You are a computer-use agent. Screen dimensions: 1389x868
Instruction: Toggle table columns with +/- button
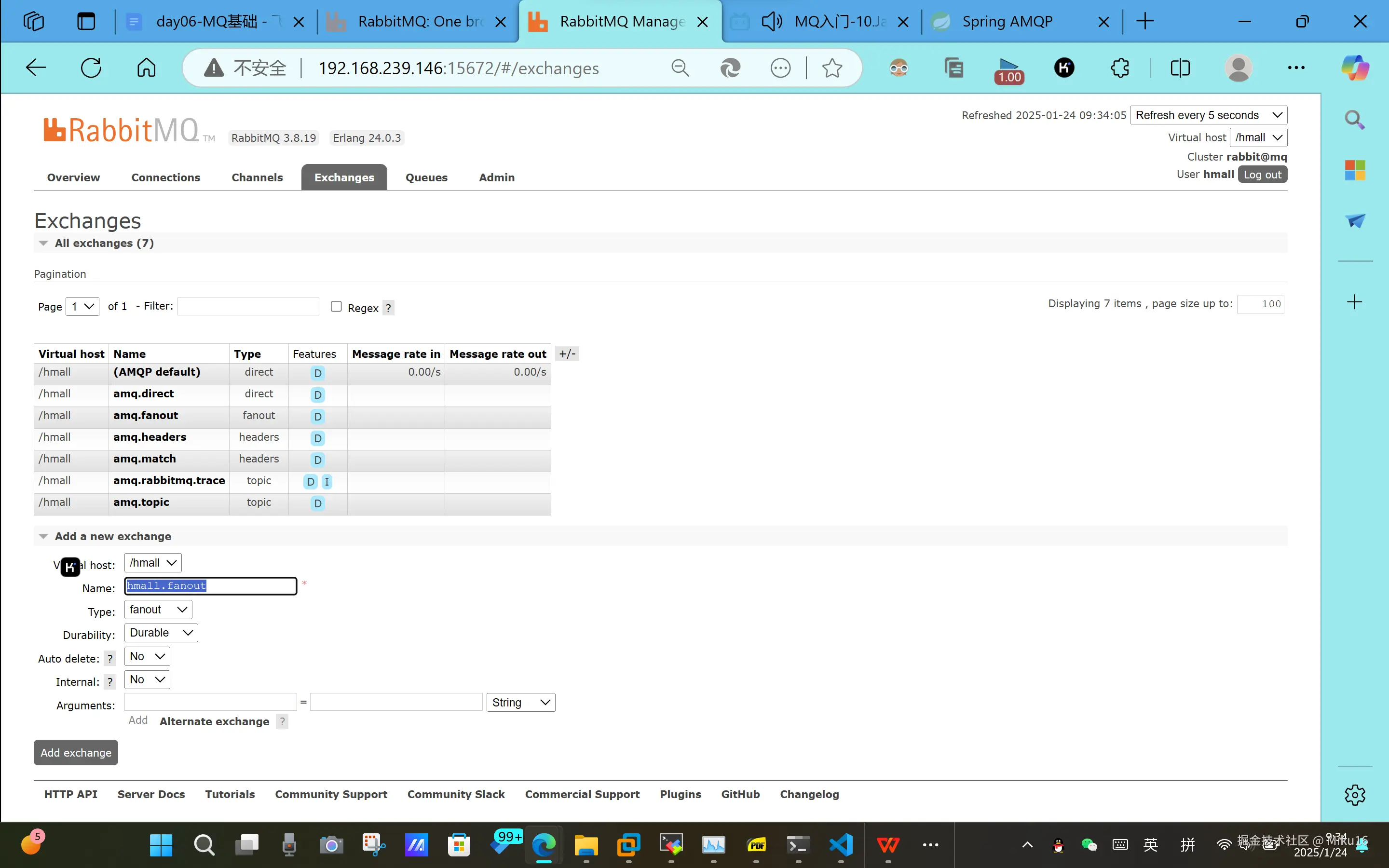point(567,353)
